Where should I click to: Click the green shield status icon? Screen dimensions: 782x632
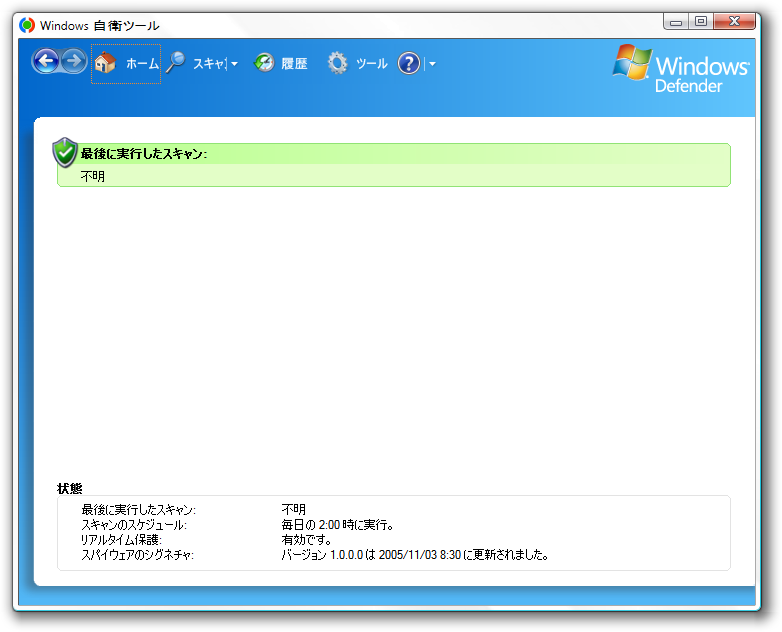(x=65, y=153)
